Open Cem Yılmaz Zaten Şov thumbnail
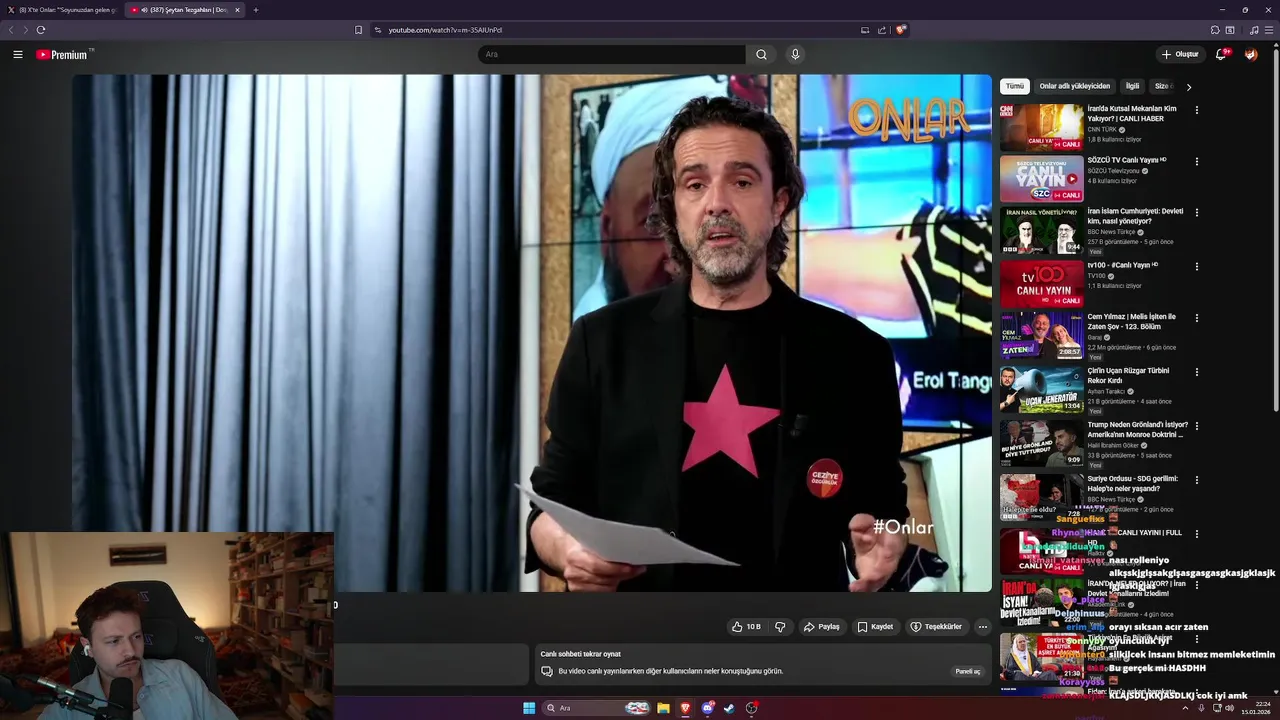 pos(1041,334)
